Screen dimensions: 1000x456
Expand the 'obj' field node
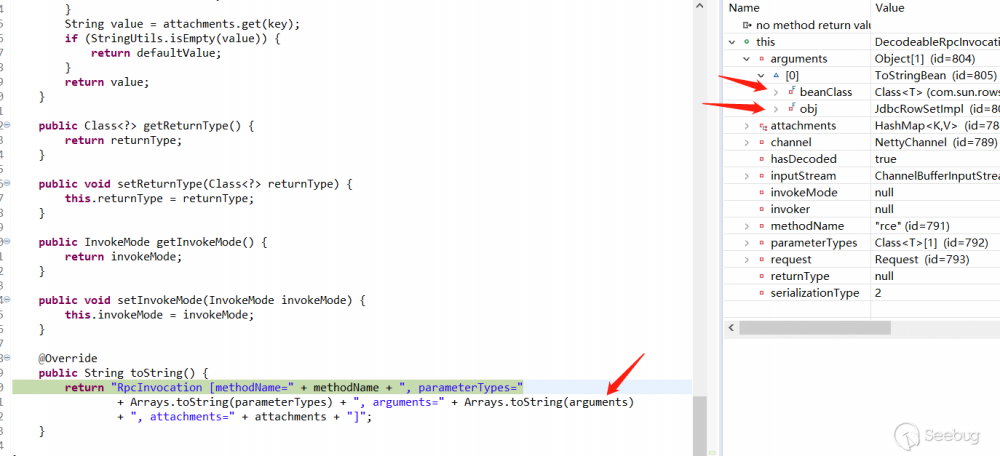click(x=776, y=109)
